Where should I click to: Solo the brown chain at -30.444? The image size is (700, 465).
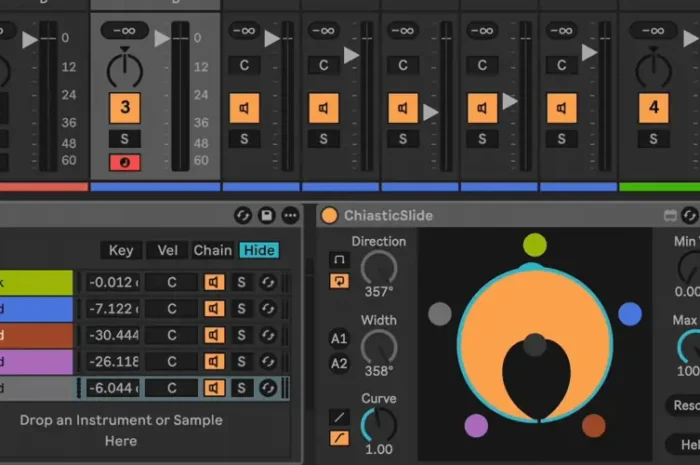point(242,335)
